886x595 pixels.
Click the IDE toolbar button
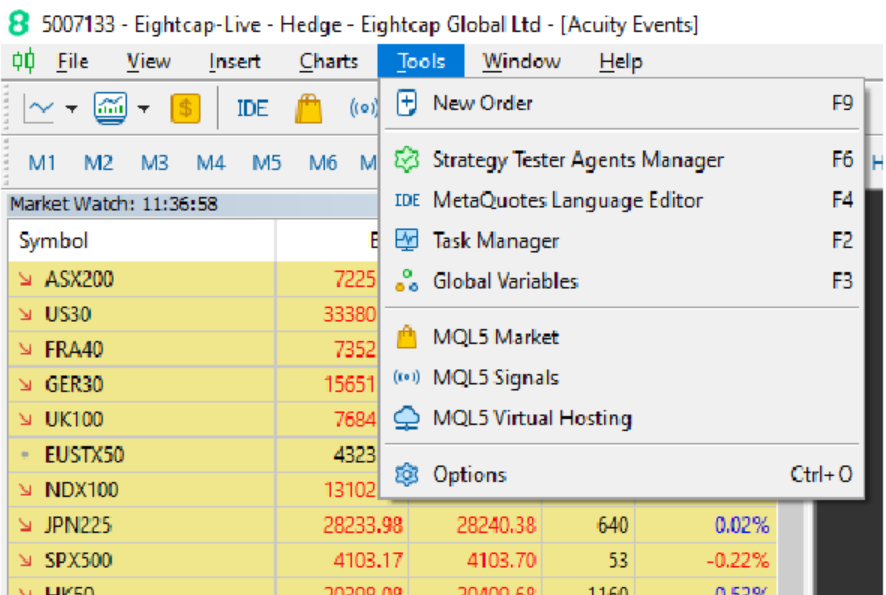[x=252, y=108]
